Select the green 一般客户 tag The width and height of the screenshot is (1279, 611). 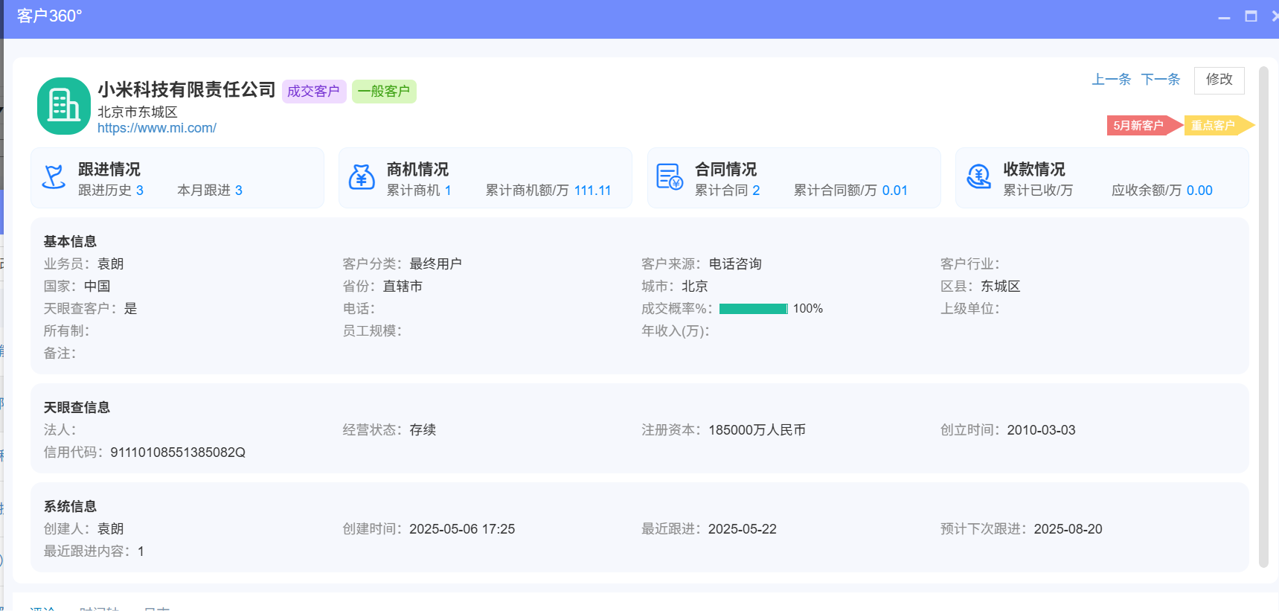(x=384, y=91)
